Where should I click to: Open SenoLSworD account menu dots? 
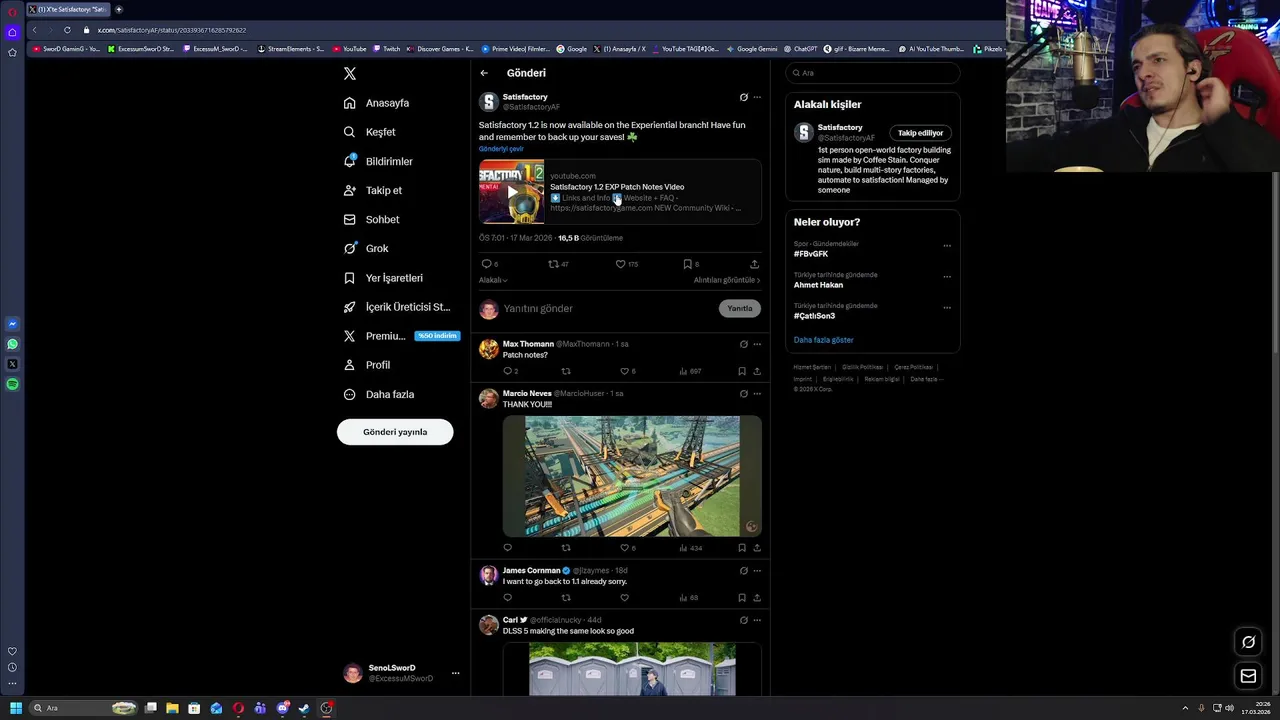tap(455, 673)
